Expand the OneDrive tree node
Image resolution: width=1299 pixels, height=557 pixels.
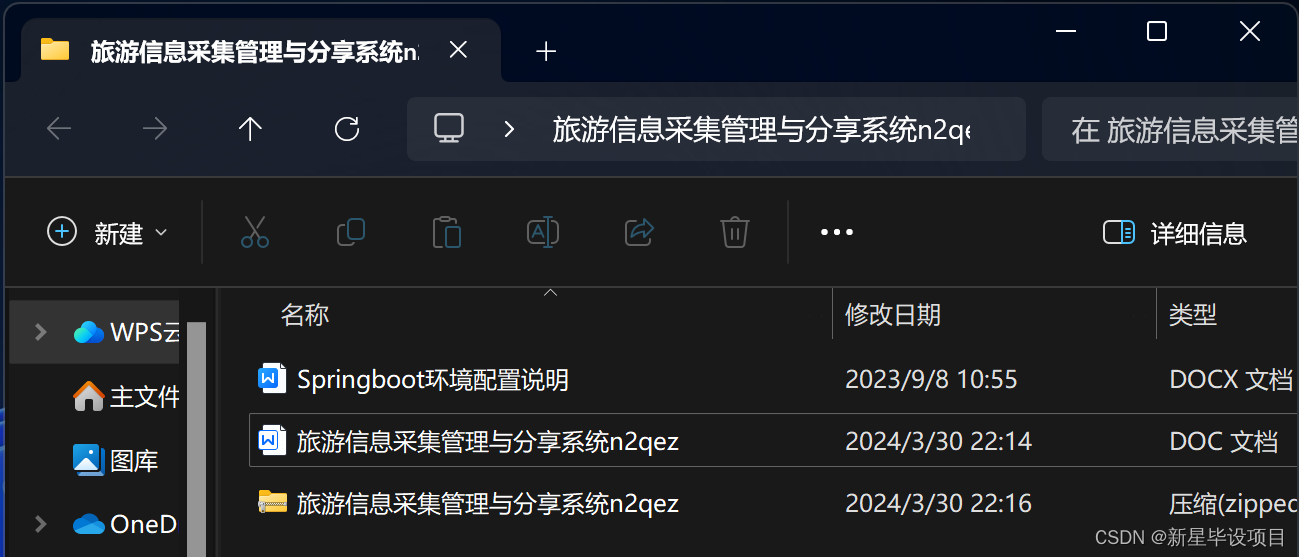[40, 524]
